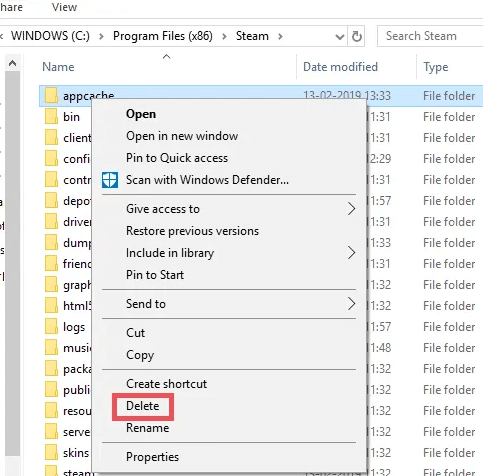The width and height of the screenshot is (483, 476).
Task: Select the drivers folder icon
Action: (x=51, y=222)
